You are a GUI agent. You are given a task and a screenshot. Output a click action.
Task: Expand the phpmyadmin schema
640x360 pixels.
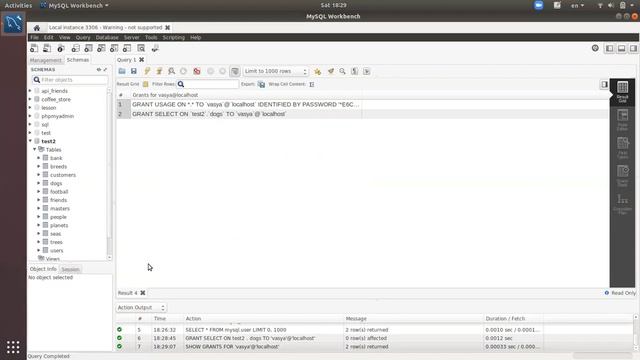pyautogui.click(x=30, y=116)
